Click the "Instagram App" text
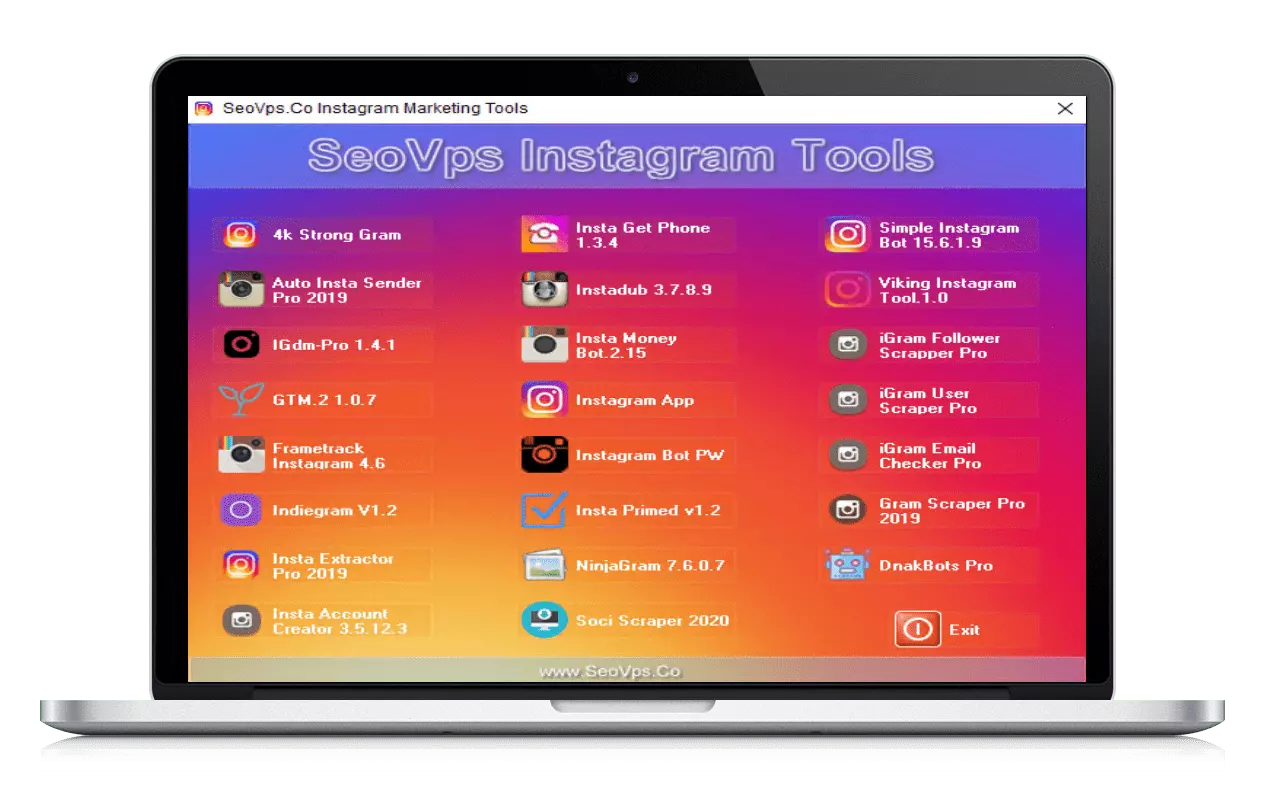This screenshot has height=799, width=1277. click(635, 400)
